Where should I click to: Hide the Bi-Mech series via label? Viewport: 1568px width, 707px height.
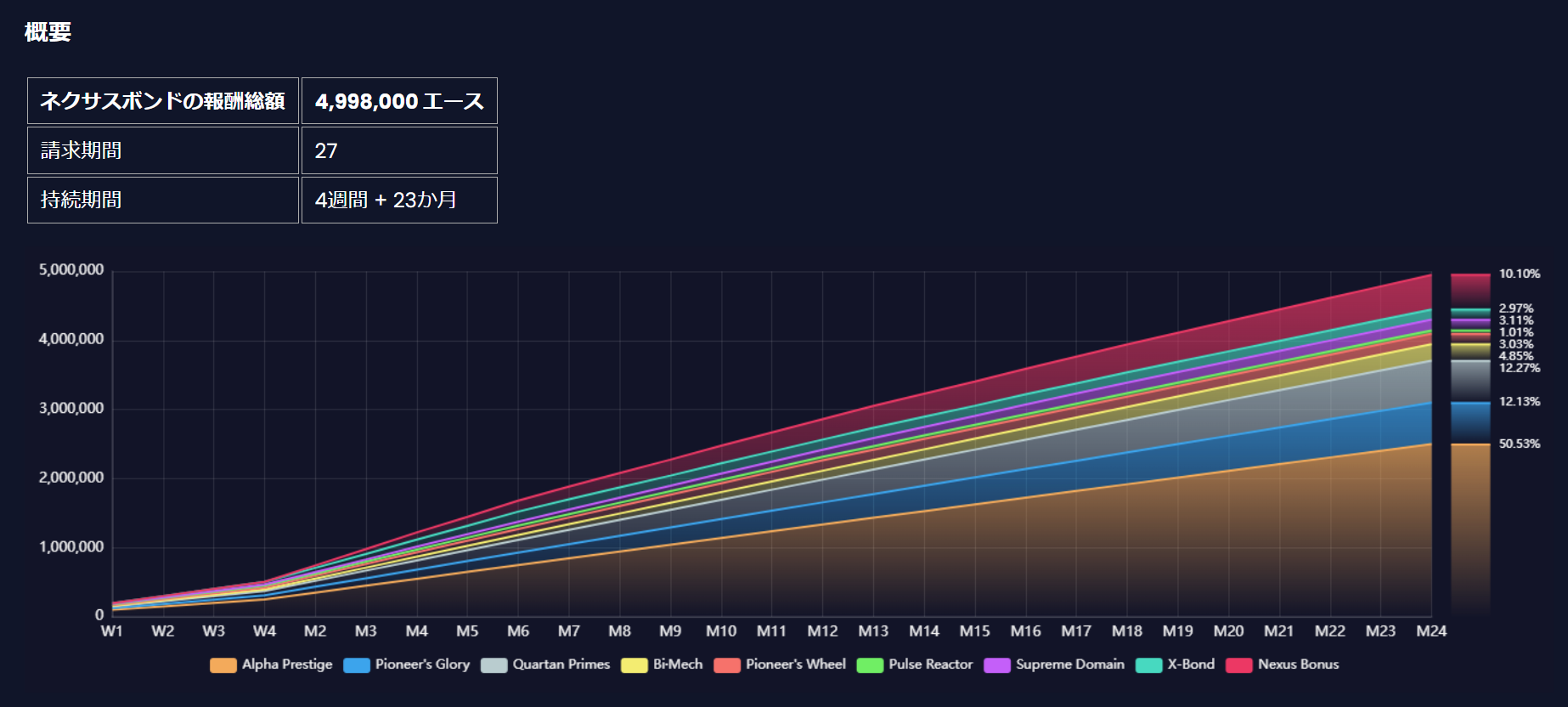(x=678, y=665)
